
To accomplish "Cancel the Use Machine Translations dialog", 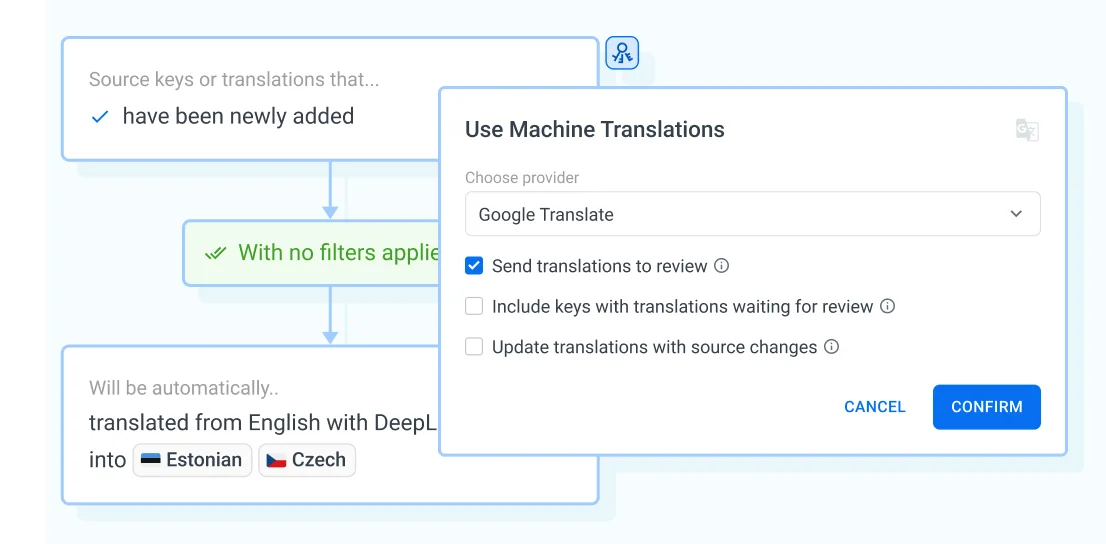I will [874, 407].
